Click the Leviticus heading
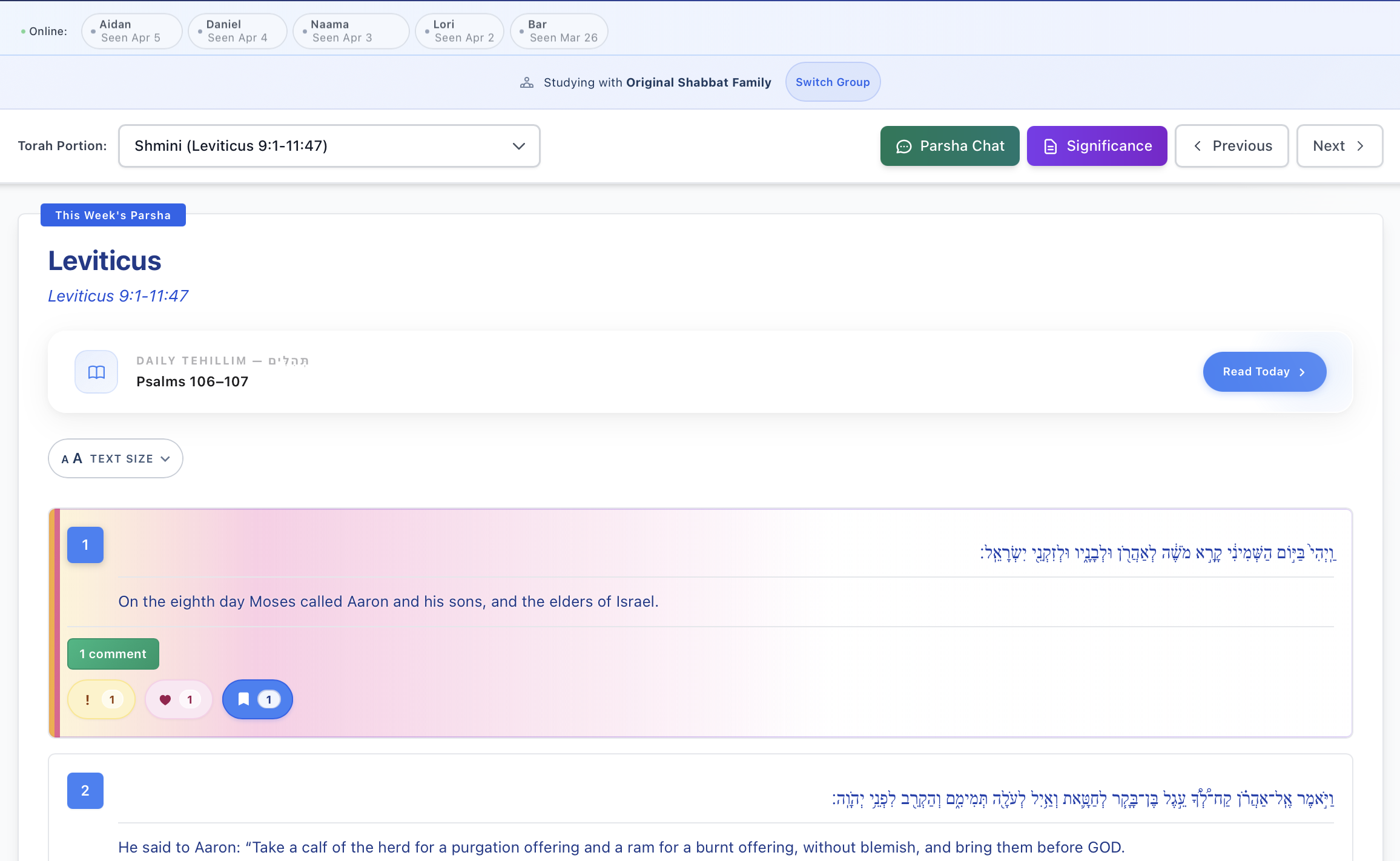Viewport: 1400px width, 861px height. coord(105,260)
